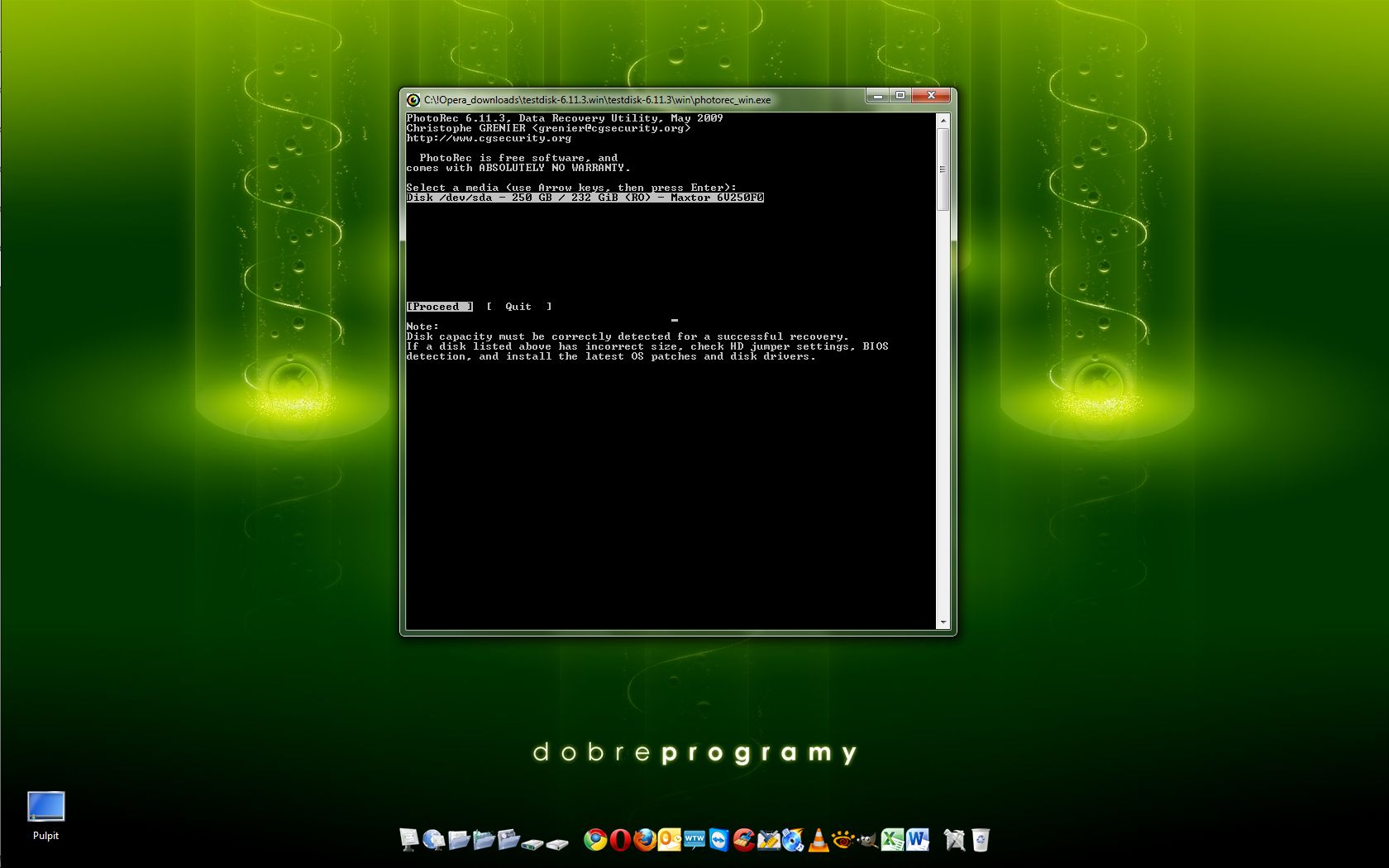Close the photorec_win.exe console window
Screen dimensions: 1389x868
(931, 96)
